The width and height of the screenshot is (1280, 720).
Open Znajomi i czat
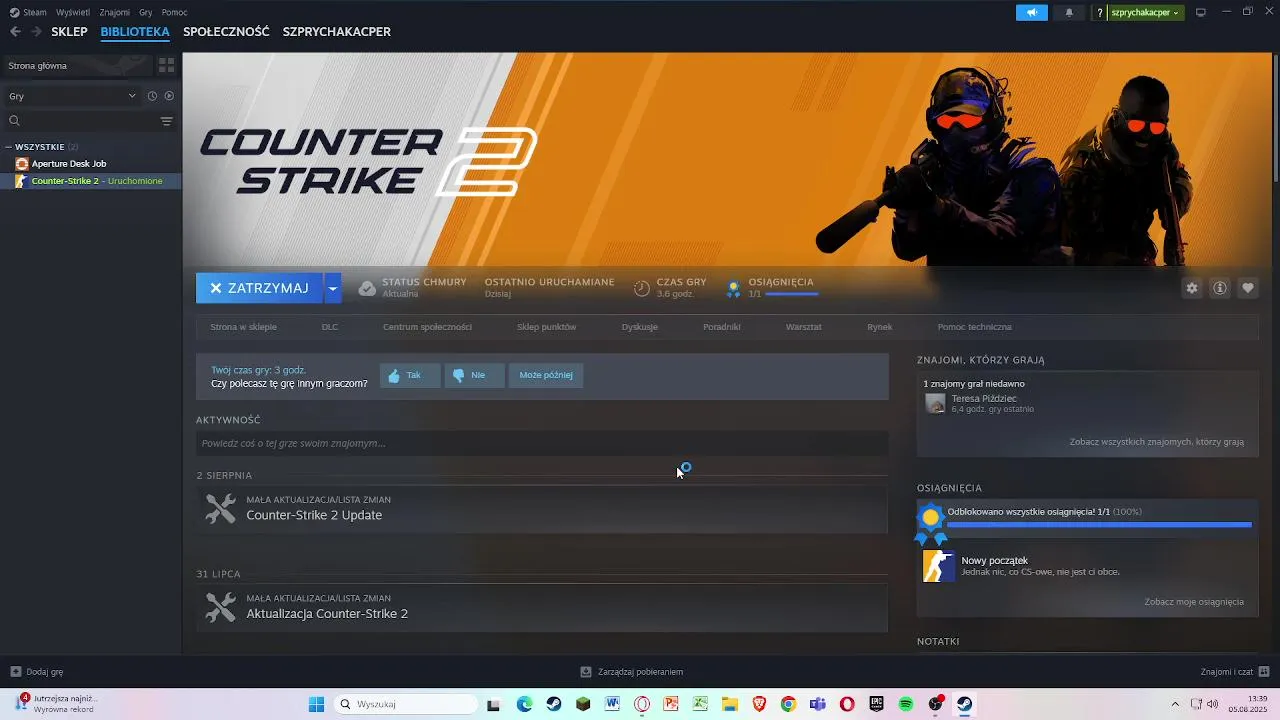click(1235, 672)
